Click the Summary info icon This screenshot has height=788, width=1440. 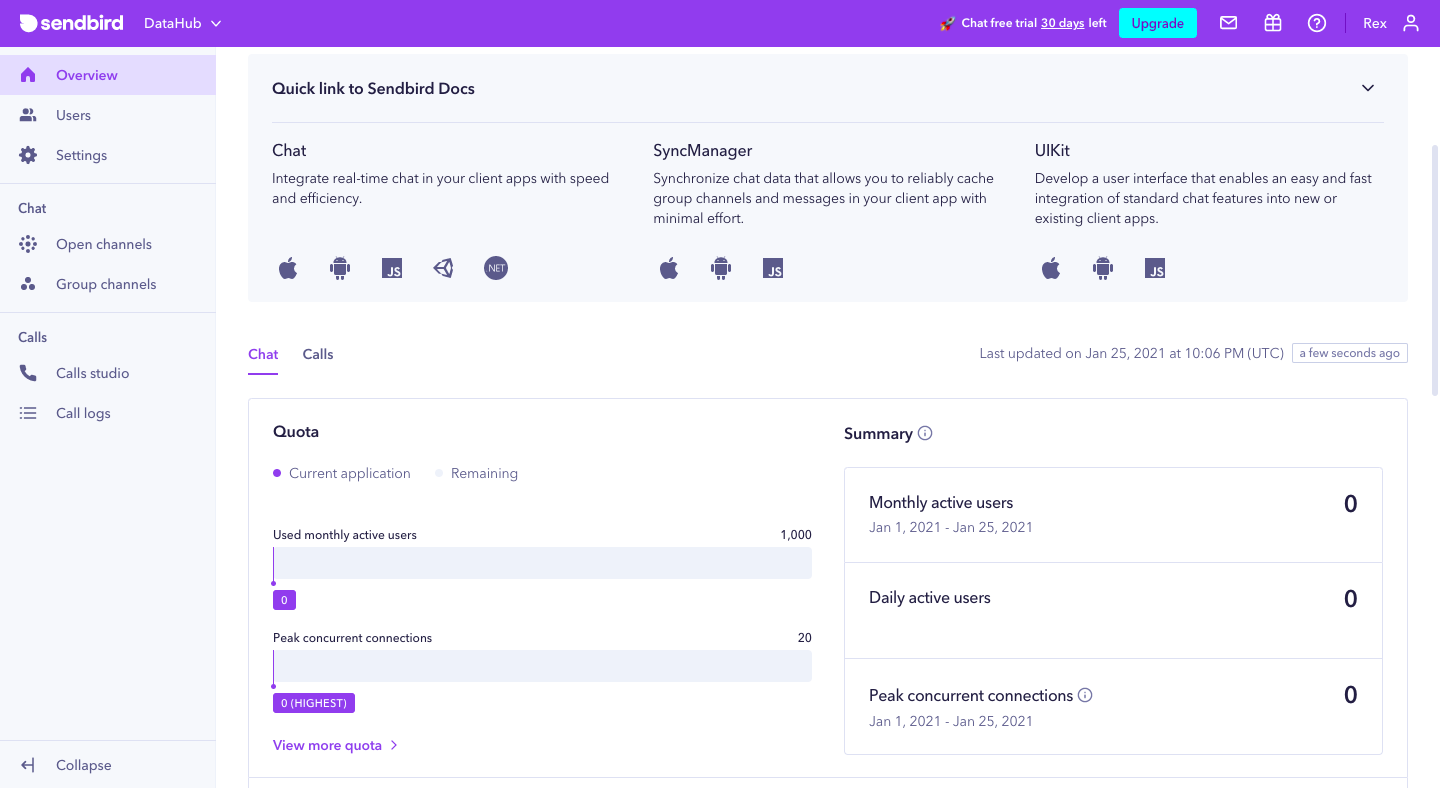pos(925,433)
